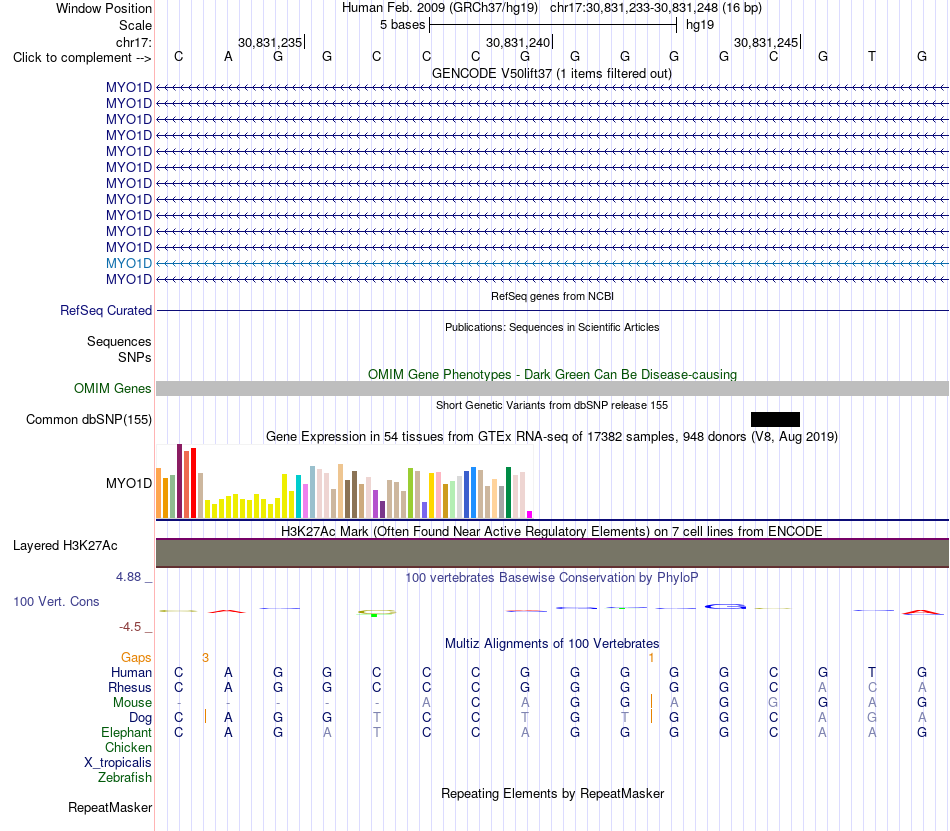Click the orange 'Gaps' row label
The height and width of the screenshot is (831, 950).
pyautogui.click(x=136, y=657)
